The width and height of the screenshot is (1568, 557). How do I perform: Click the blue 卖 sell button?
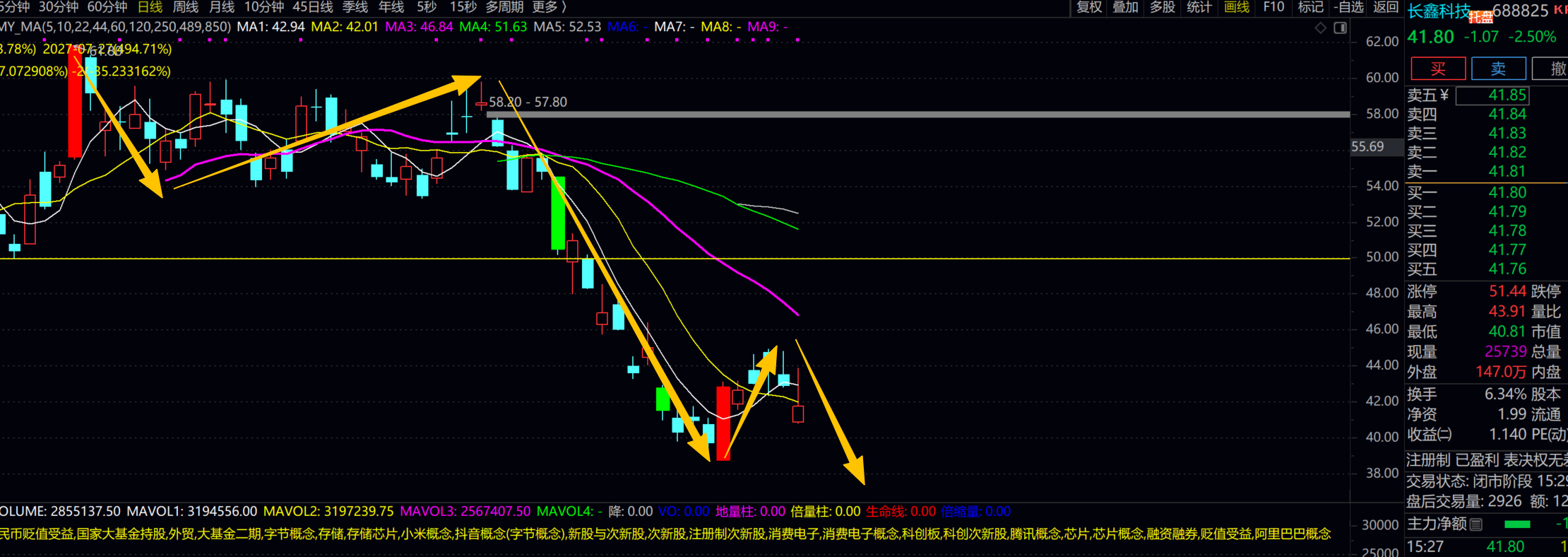(x=1499, y=69)
